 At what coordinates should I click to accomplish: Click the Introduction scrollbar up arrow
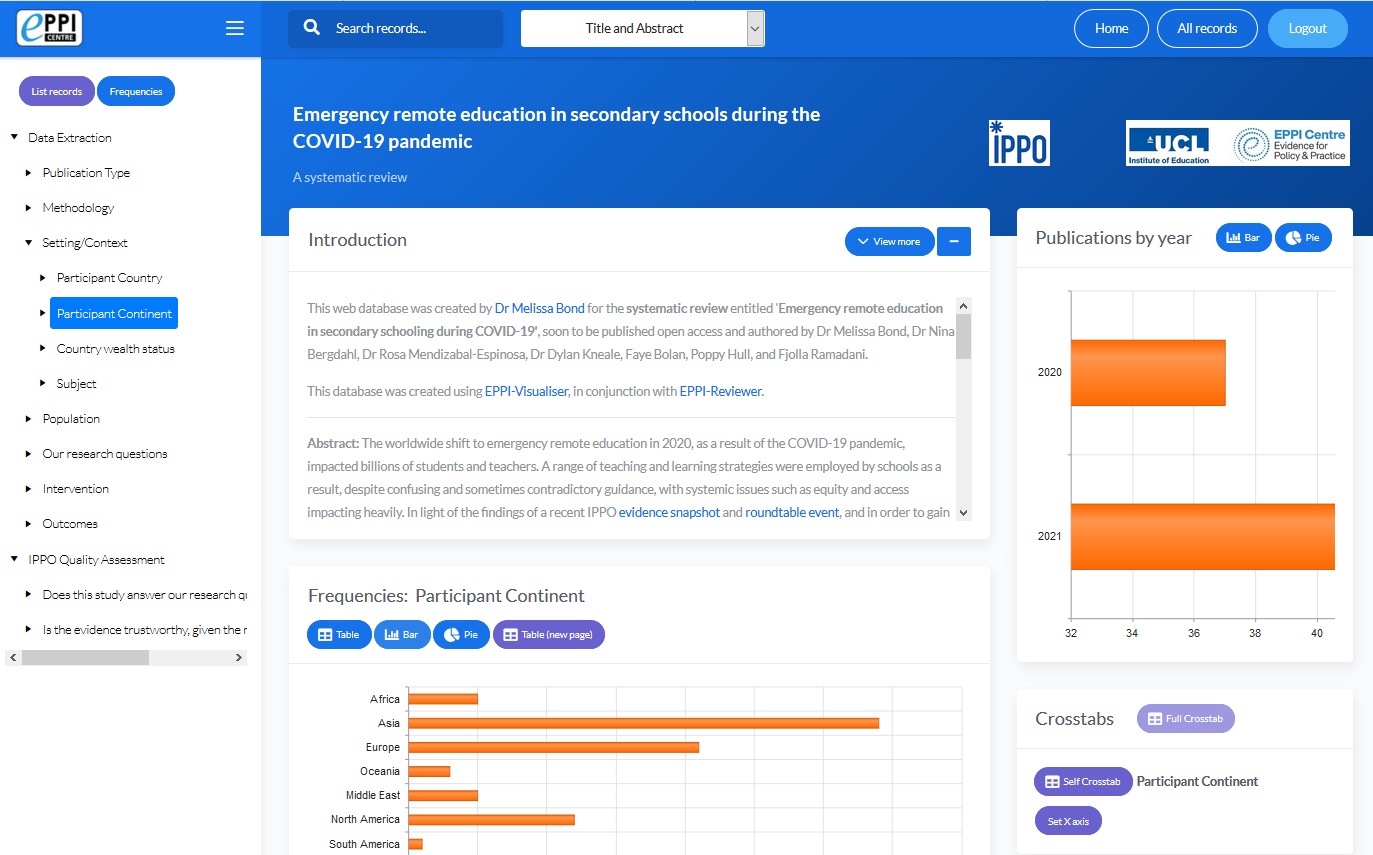[963, 306]
